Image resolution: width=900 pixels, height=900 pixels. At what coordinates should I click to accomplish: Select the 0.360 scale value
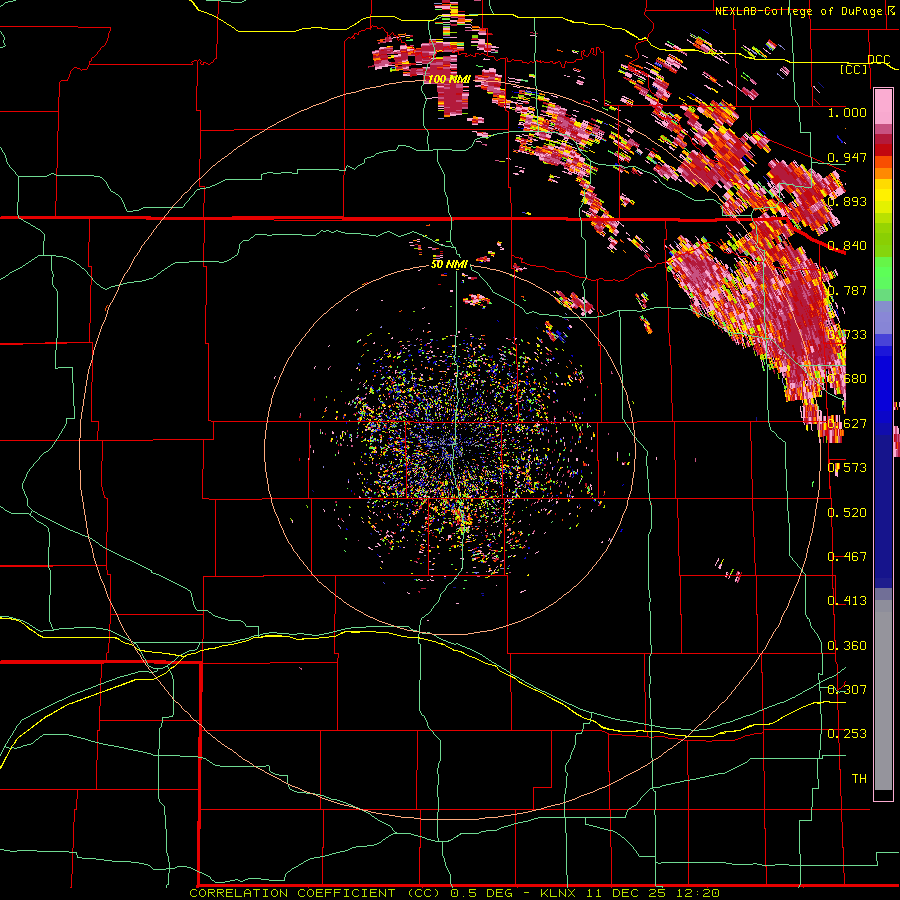pos(847,645)
